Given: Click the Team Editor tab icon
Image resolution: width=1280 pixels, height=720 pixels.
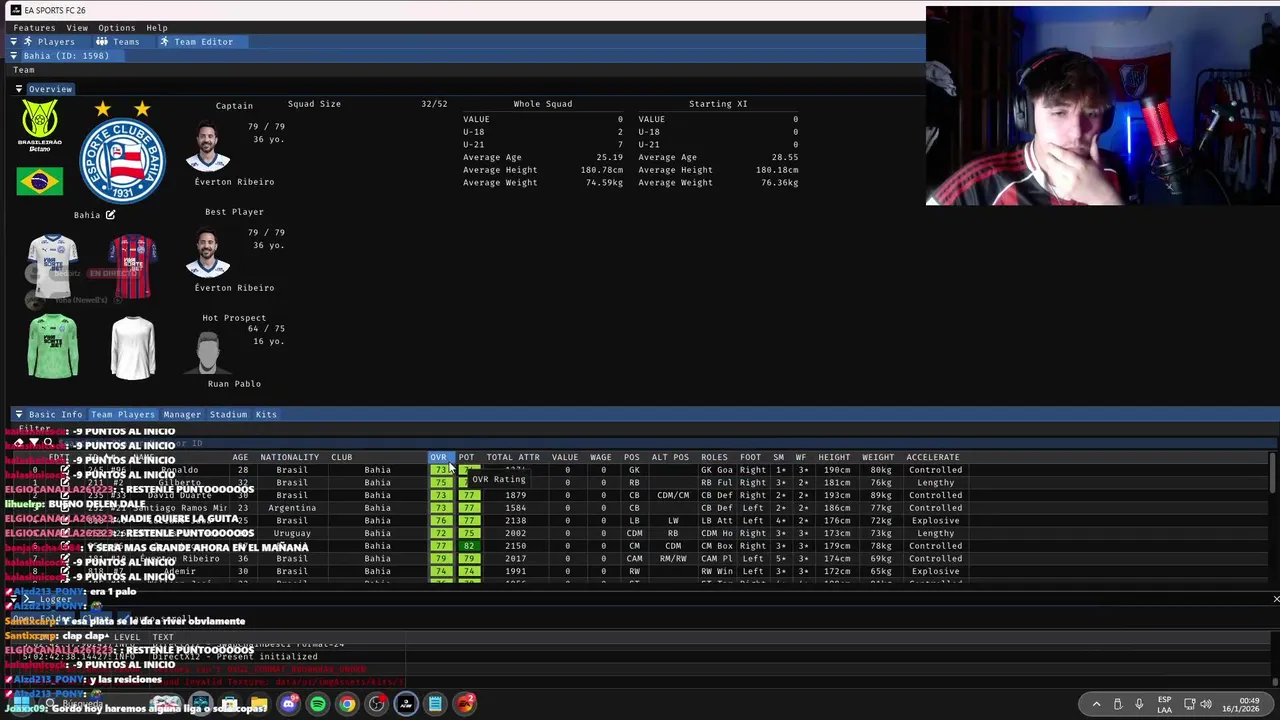Looking at the screenshot, I should (x=165, y=42).
